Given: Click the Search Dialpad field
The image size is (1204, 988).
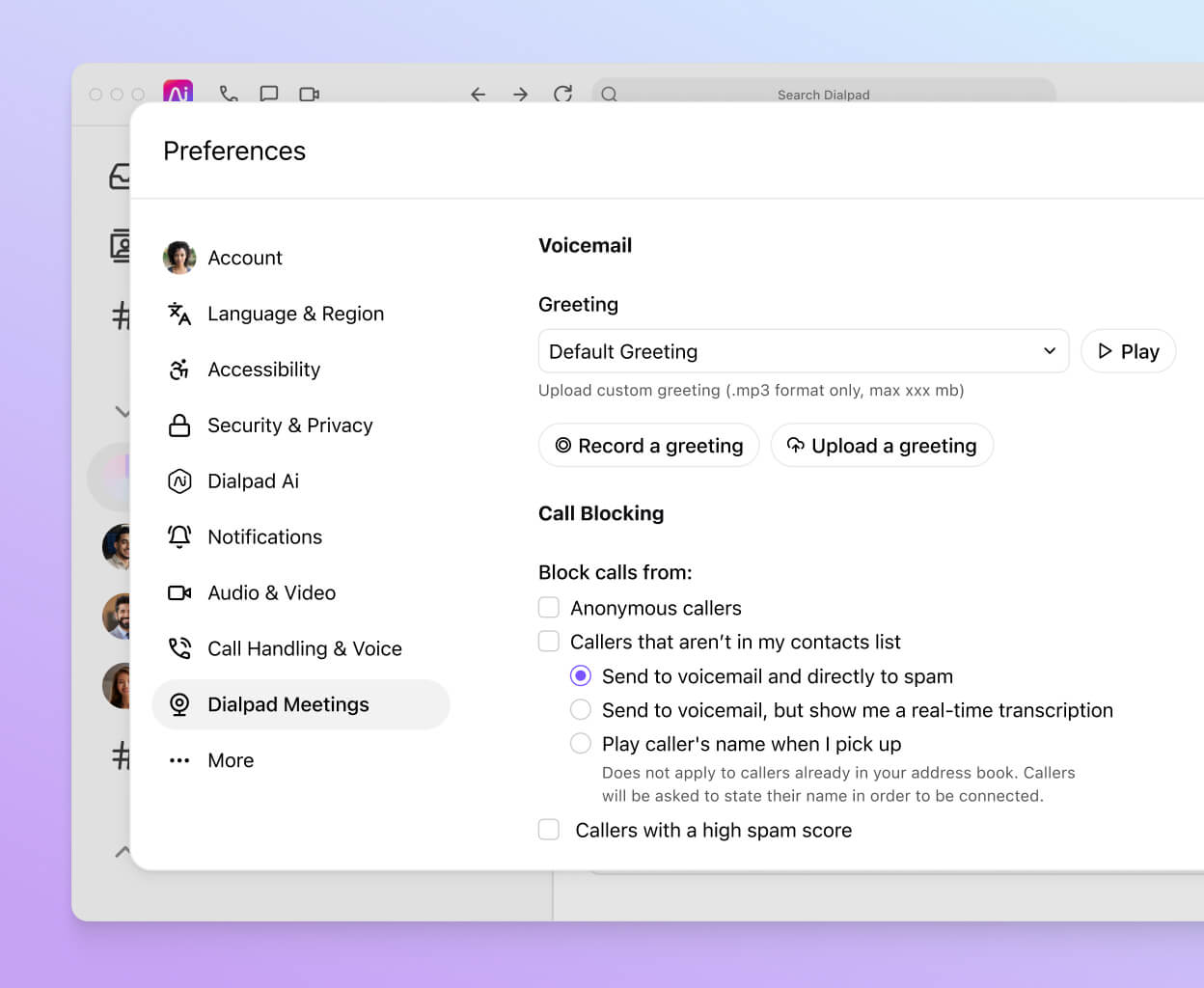Looking at the screenshot, I should pos(824,95).
